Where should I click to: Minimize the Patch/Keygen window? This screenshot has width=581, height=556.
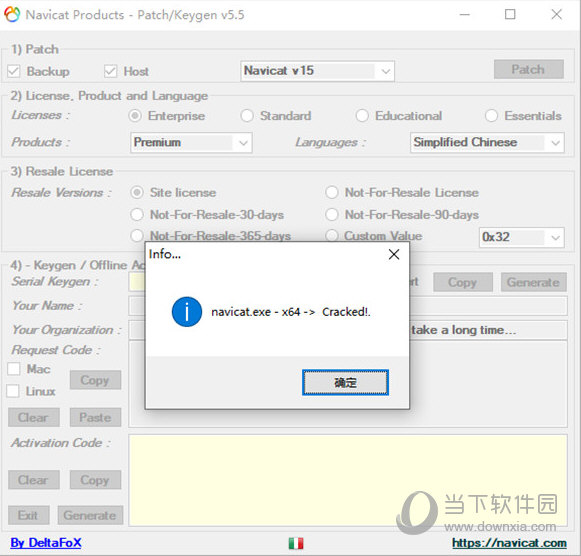pos(465,15)
